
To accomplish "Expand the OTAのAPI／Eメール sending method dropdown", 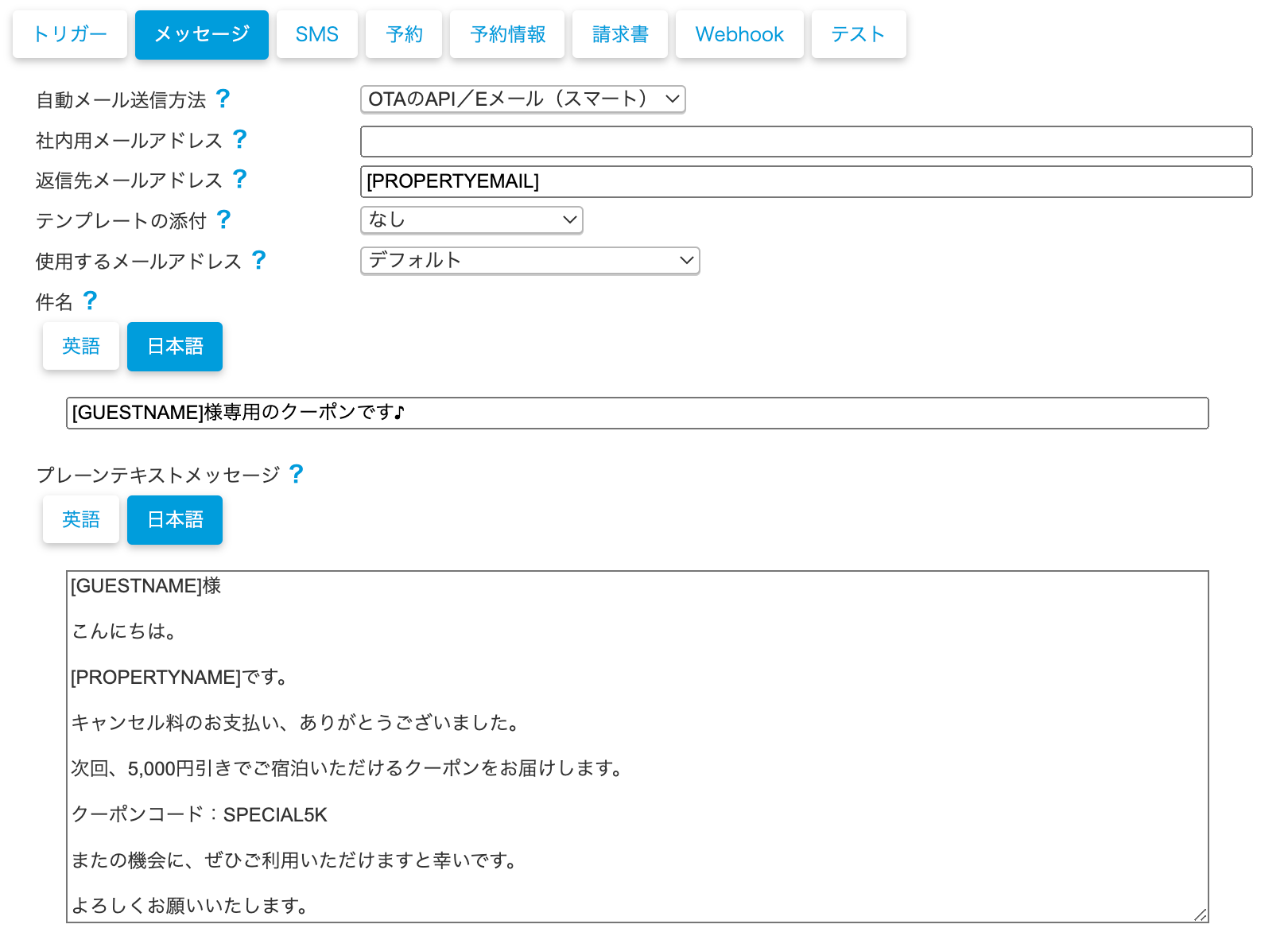I will point(522,99).
